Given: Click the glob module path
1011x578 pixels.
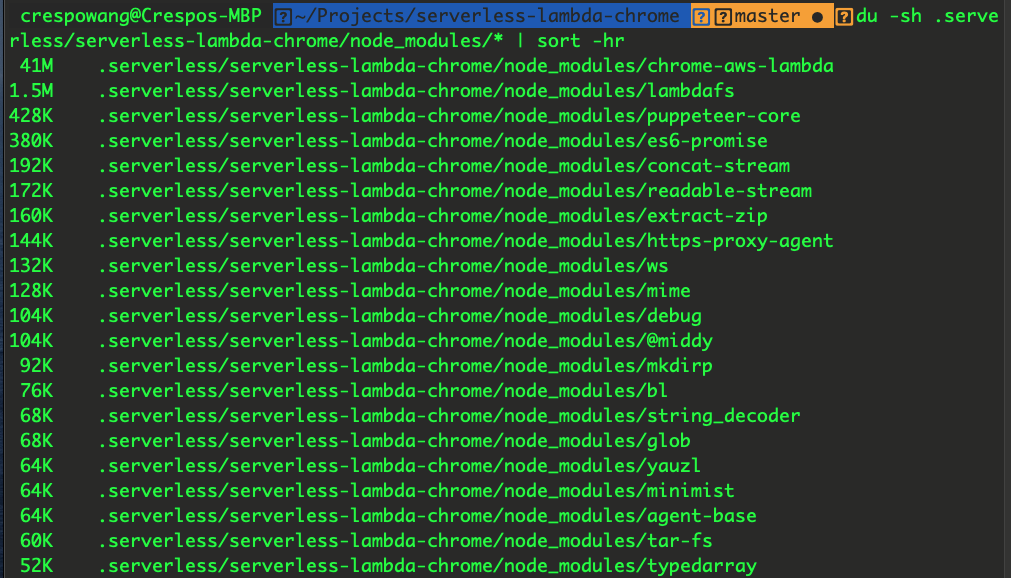Looking at the screenshot, I should click(394, 441).
